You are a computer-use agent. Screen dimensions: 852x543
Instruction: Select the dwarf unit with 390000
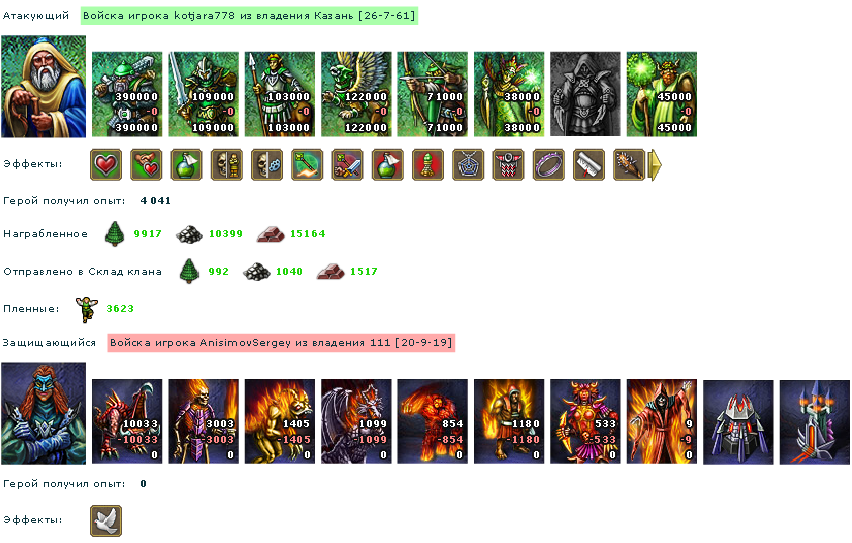[x=127, y=94]
